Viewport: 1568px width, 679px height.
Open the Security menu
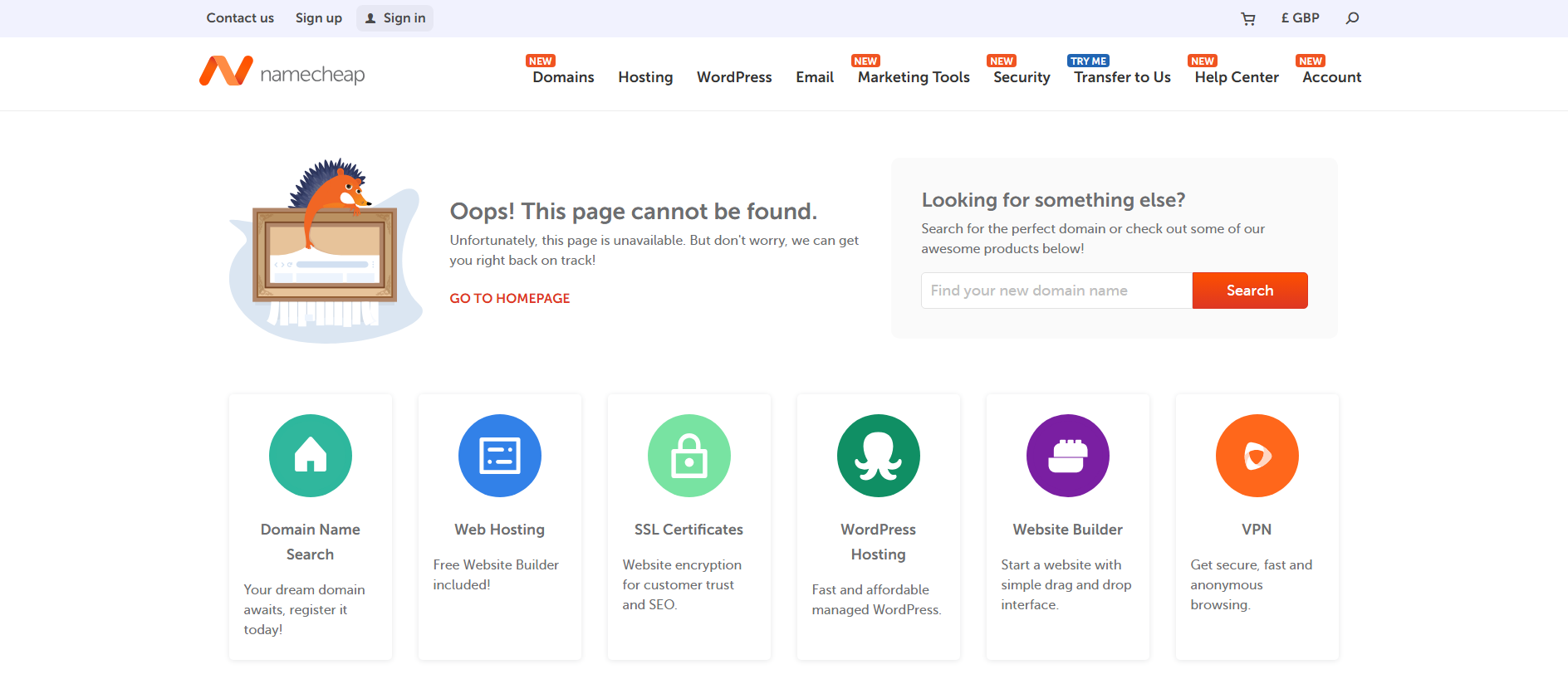click(1022, 77)
